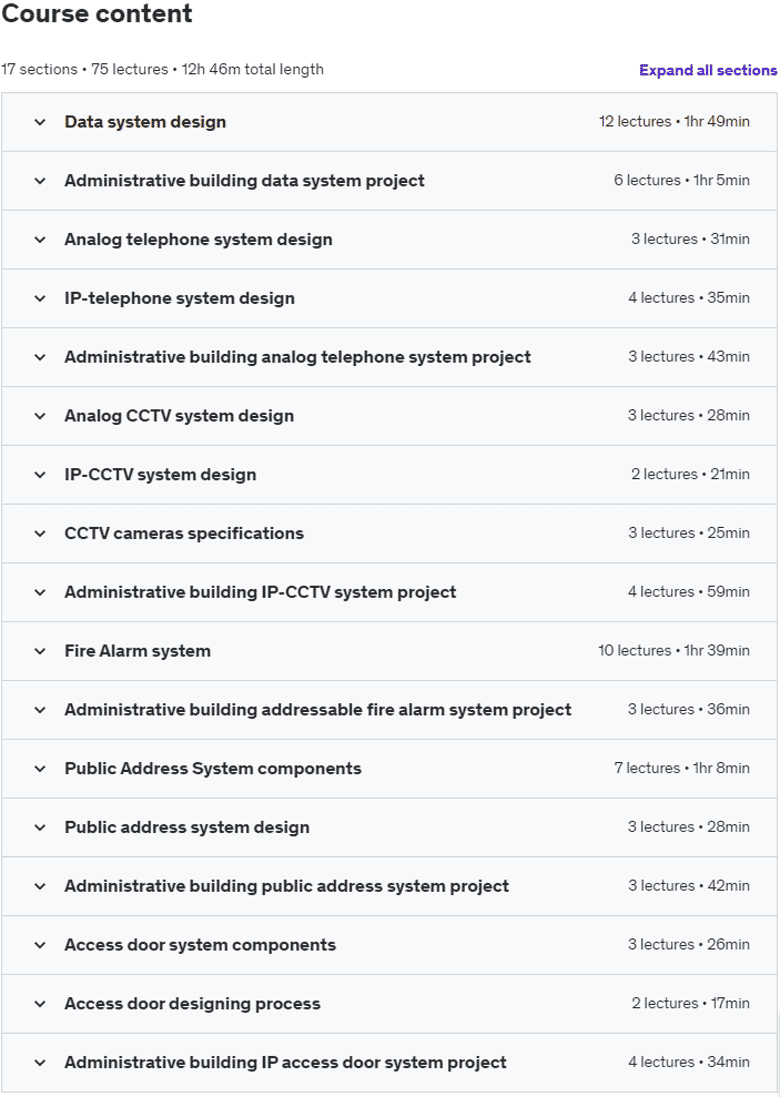780x1097 pixels.
Task: Toggle chevron beside Access door designing process
Action: tap(40, 1003)
